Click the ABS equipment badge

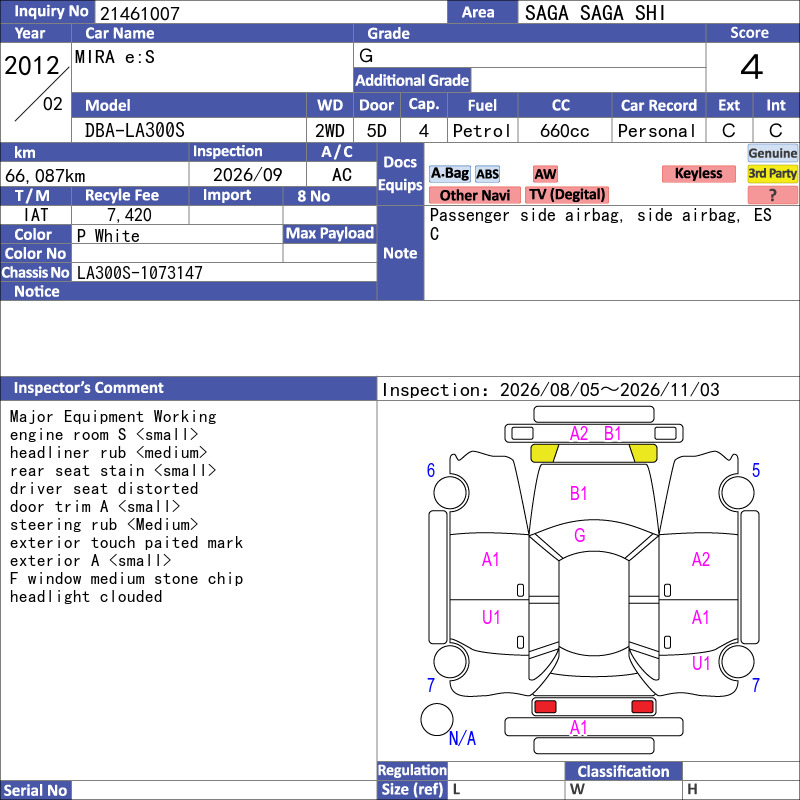487,174
